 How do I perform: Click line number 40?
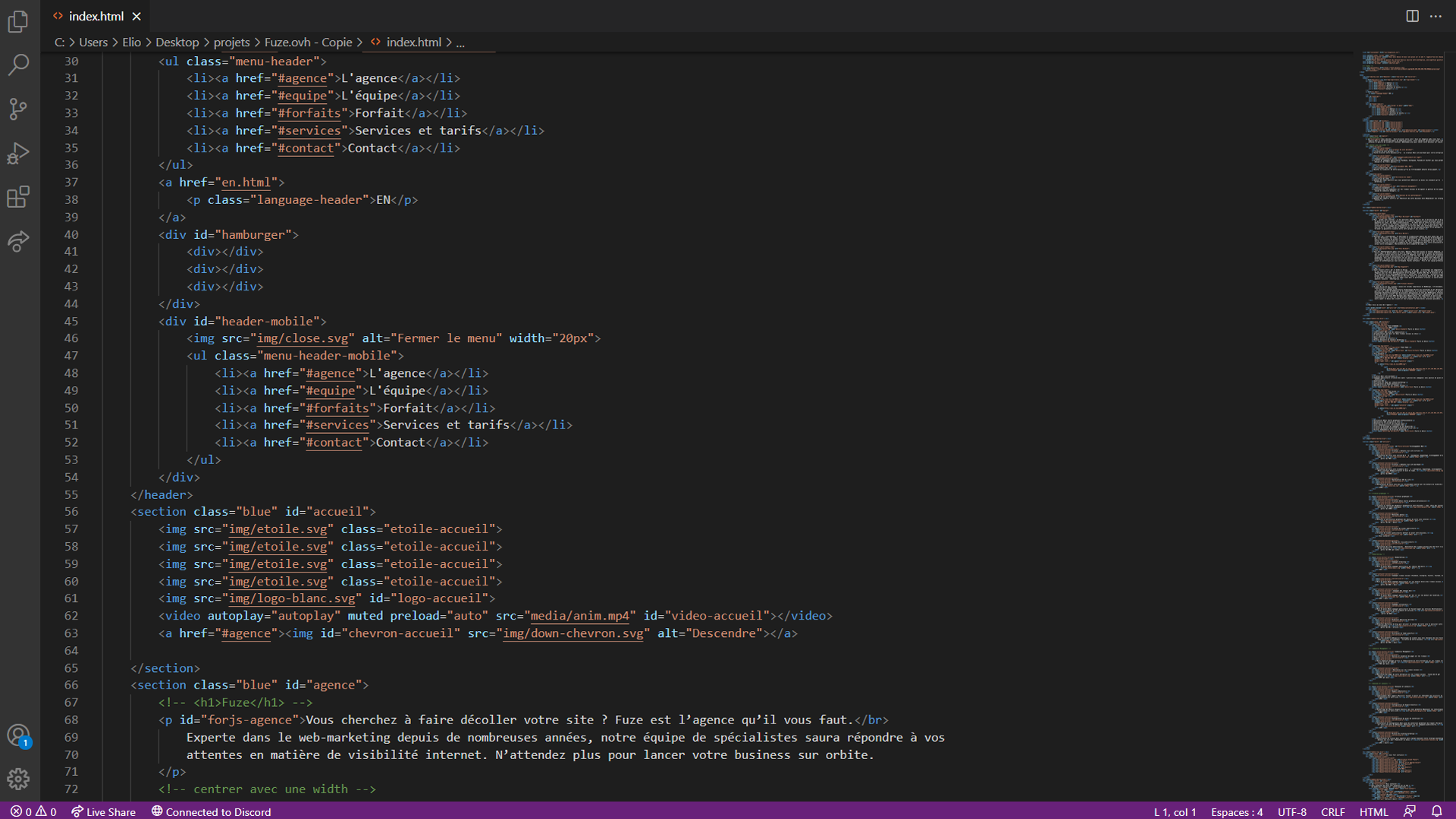71,234
